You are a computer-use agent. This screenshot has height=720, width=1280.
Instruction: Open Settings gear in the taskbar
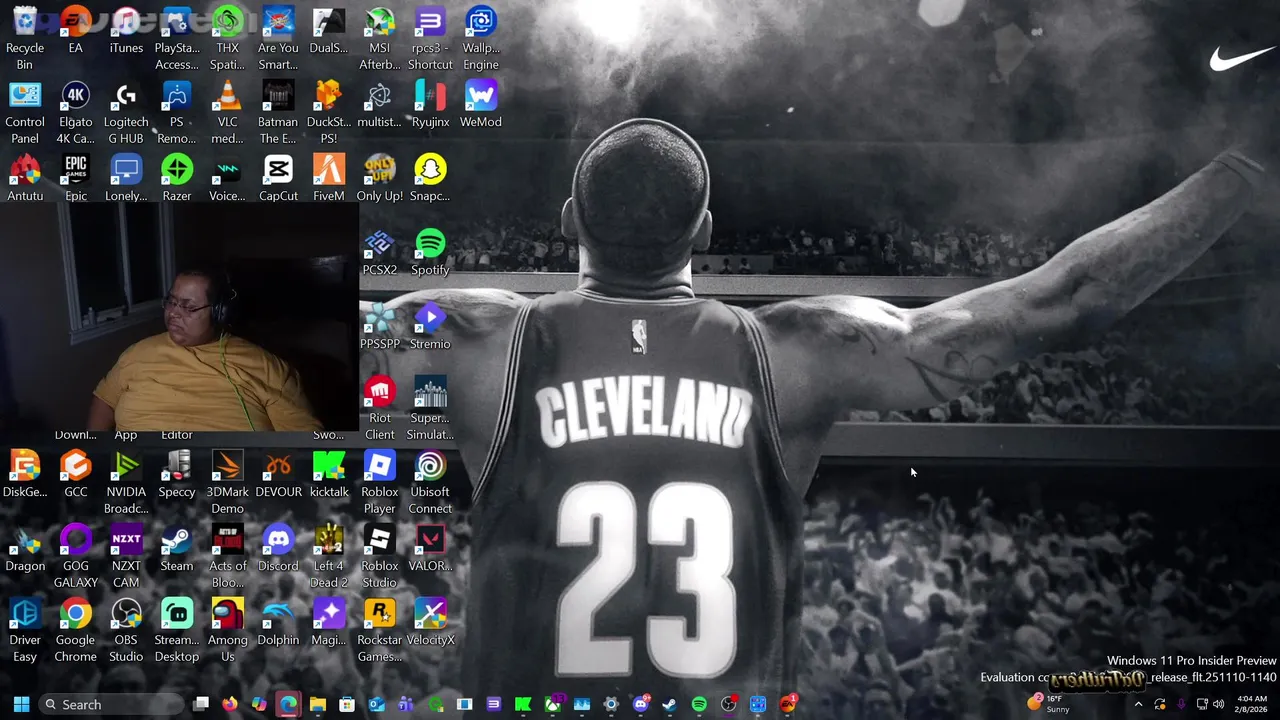[x=611, y=704]
